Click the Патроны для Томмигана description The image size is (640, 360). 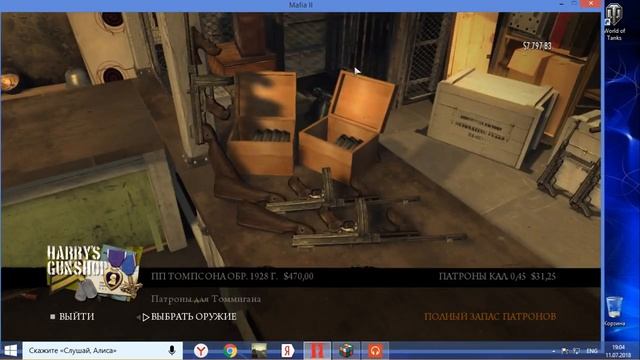point(206,299)
